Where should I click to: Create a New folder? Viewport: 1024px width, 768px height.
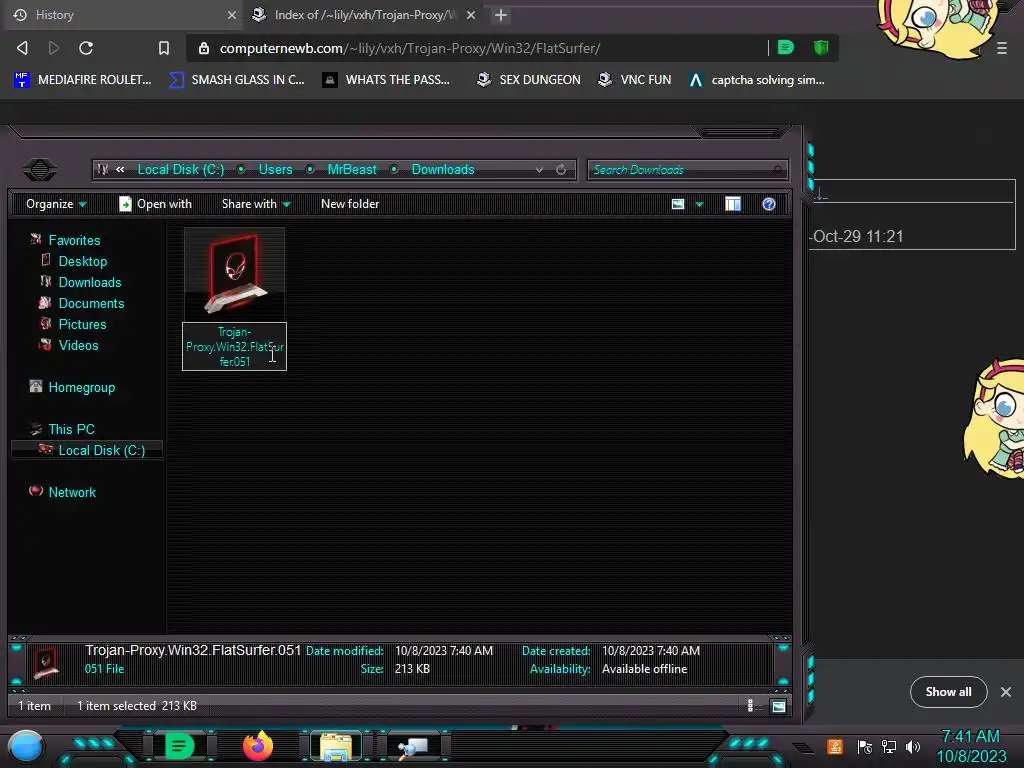(x=349, y=204)
